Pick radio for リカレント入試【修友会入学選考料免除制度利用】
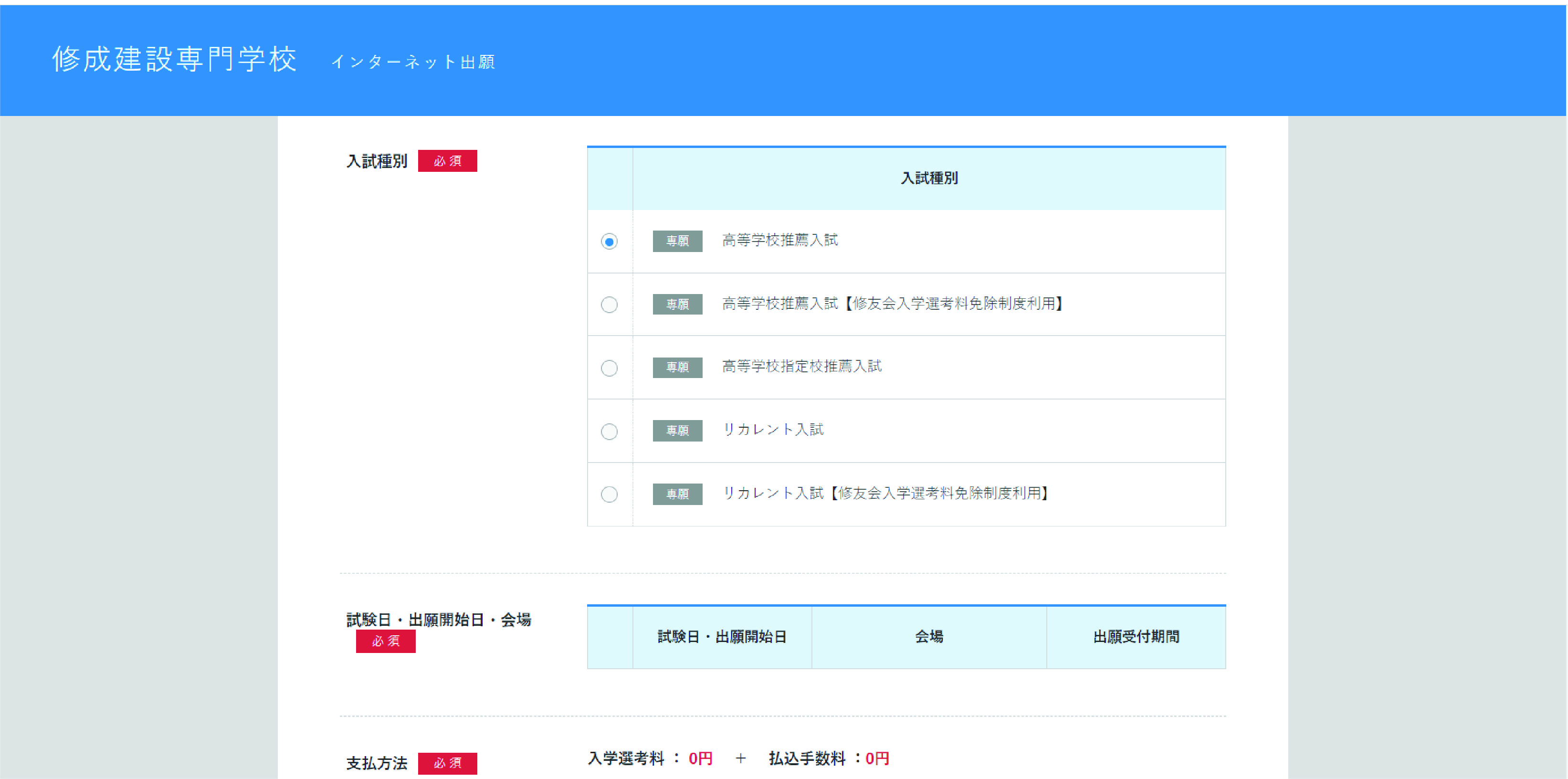 tap(609, 494)
